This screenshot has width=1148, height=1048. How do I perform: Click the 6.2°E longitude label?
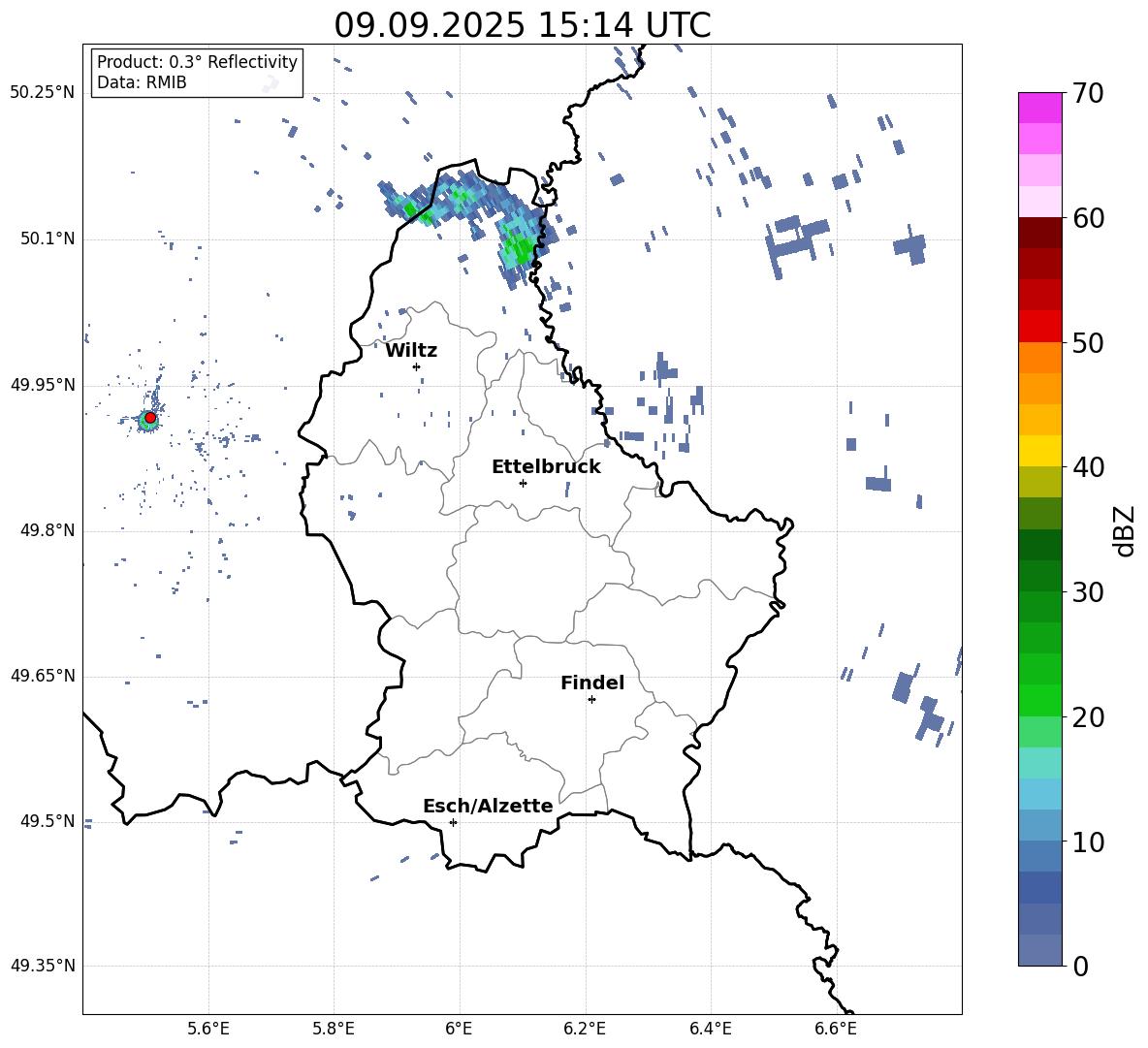[x=585, y=1029]
